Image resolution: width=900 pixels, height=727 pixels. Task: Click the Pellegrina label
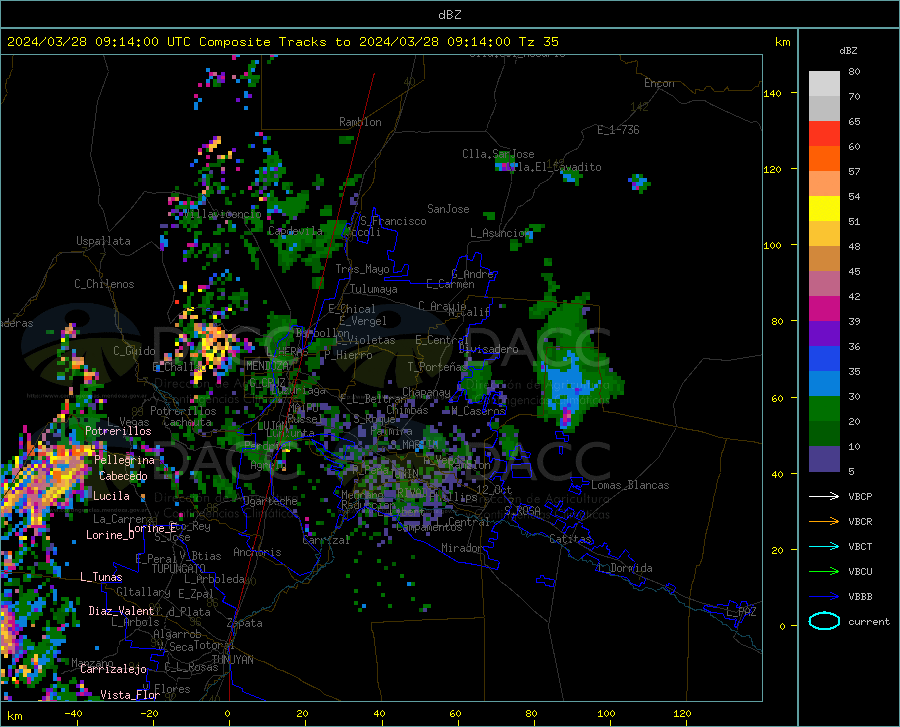coord(125,460)
